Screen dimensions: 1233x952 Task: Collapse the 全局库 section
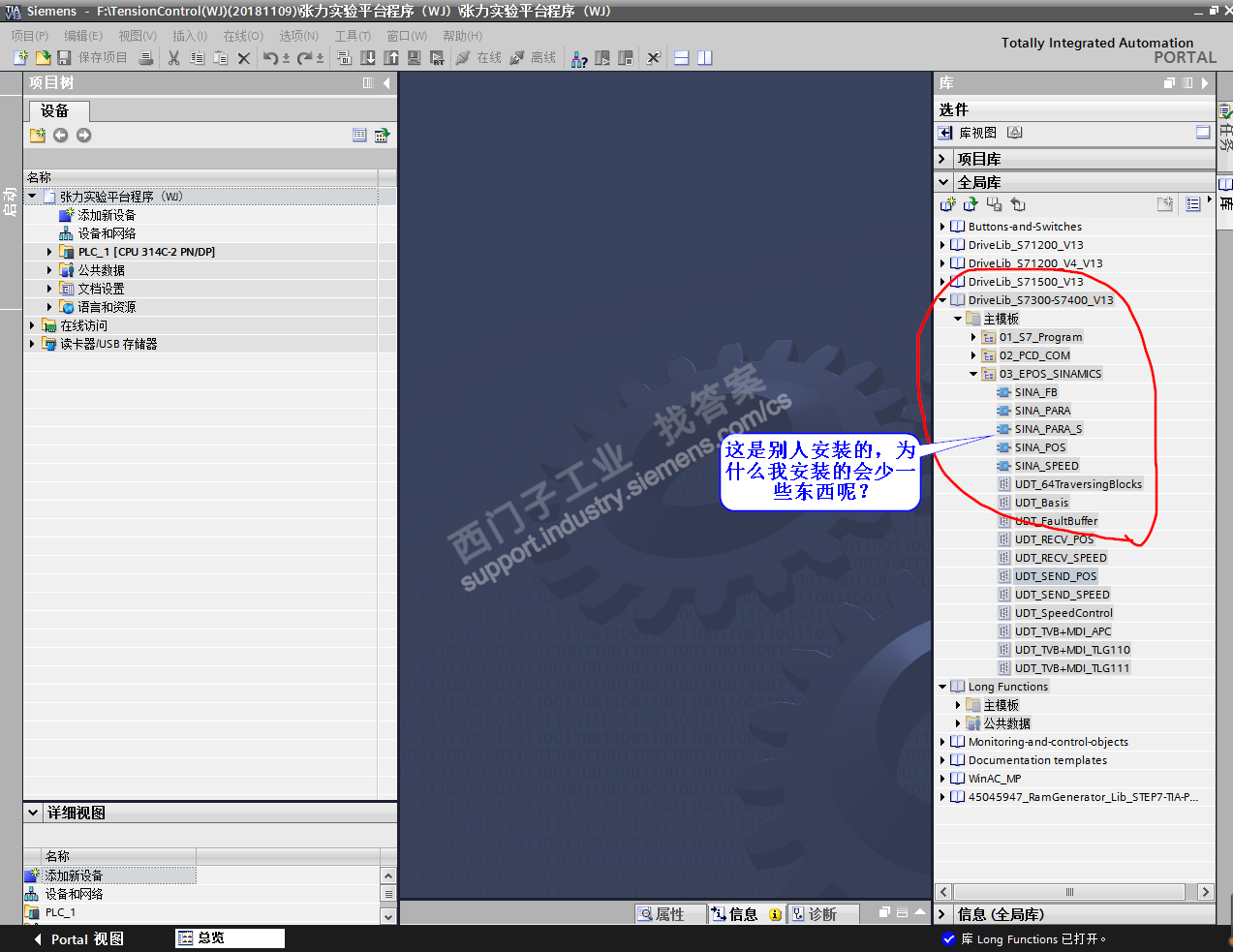[x=942, y=182]
